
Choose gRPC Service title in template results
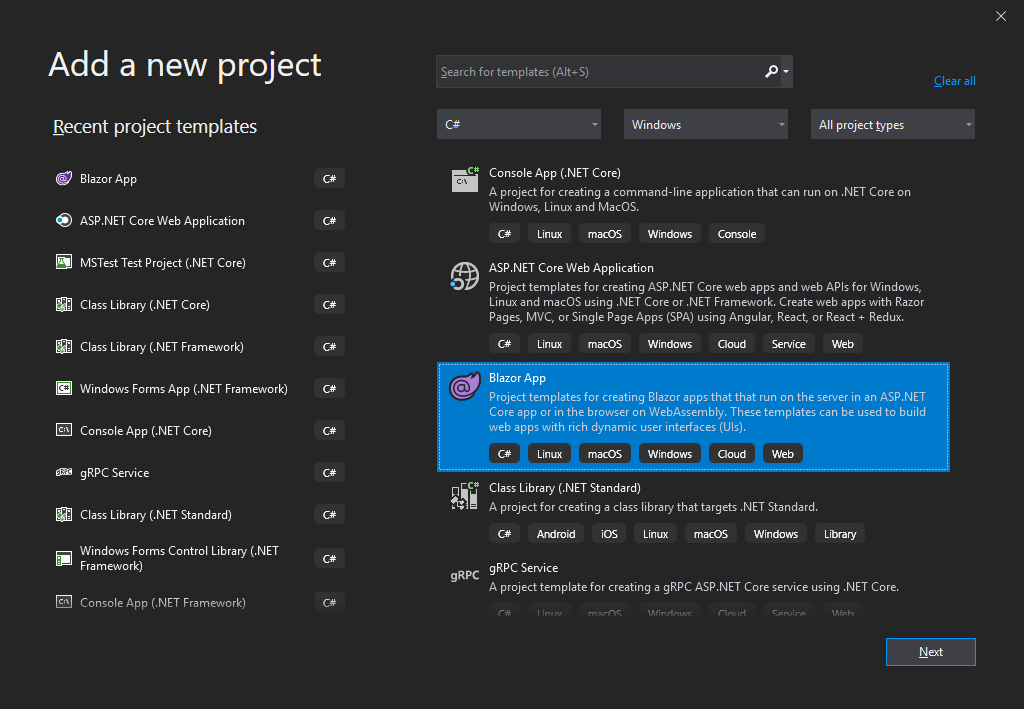524,568
